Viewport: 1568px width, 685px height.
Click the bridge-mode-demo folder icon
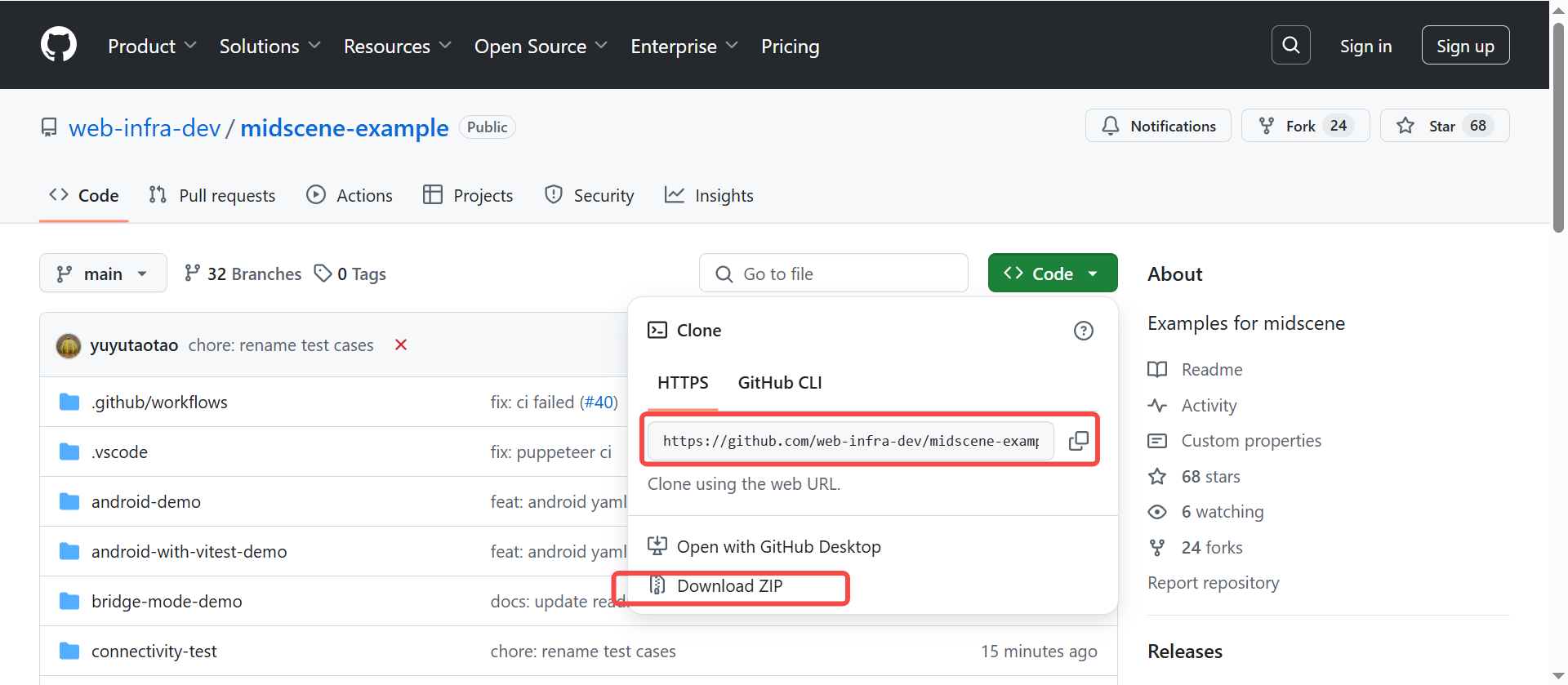point(69,601)
